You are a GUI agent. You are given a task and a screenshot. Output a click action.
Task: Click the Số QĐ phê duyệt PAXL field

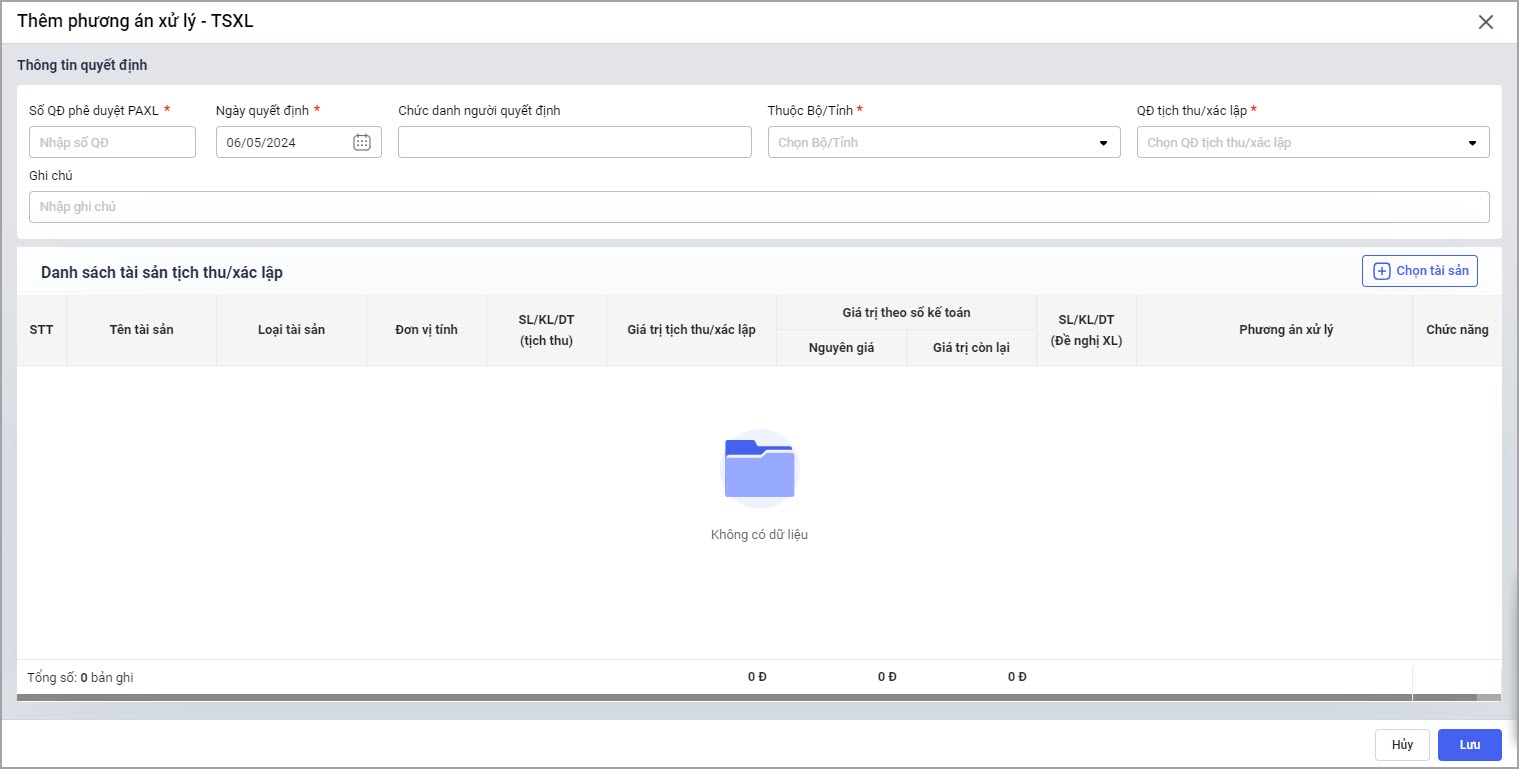112,142
